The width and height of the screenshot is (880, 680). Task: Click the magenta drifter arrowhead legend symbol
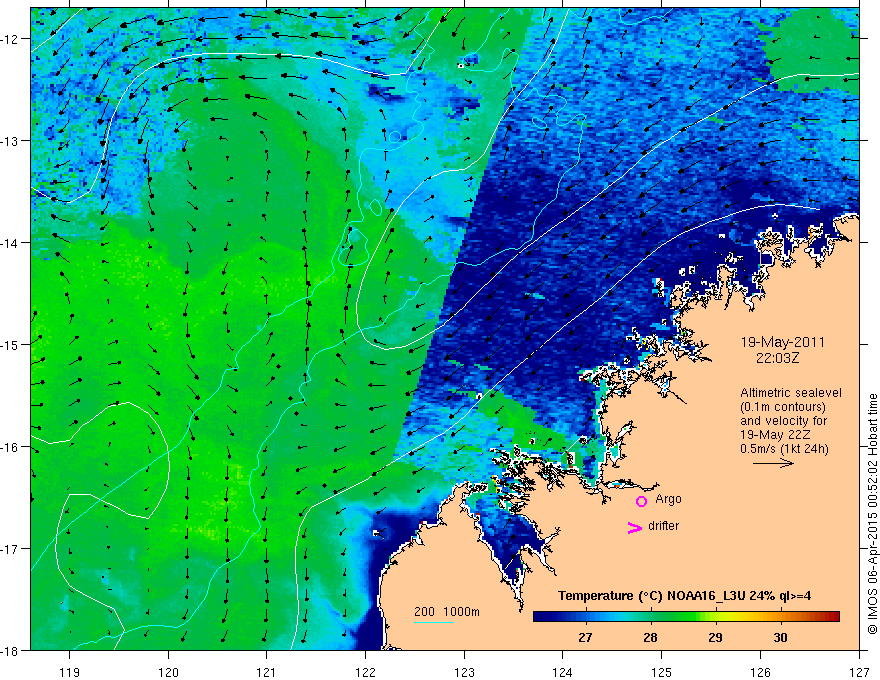tap(634, 527)
